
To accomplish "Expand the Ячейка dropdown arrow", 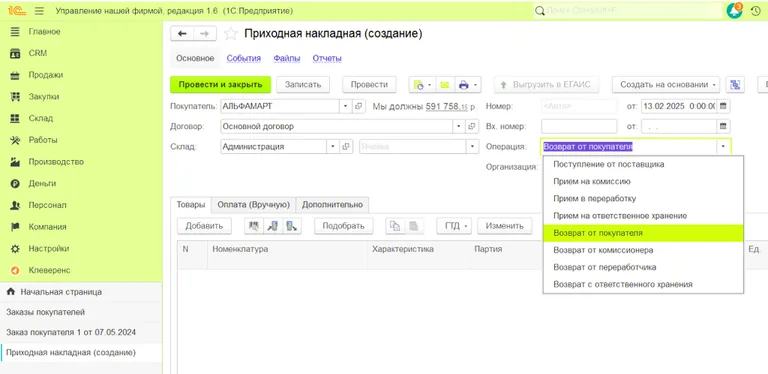I will click(x=473, y=146).
